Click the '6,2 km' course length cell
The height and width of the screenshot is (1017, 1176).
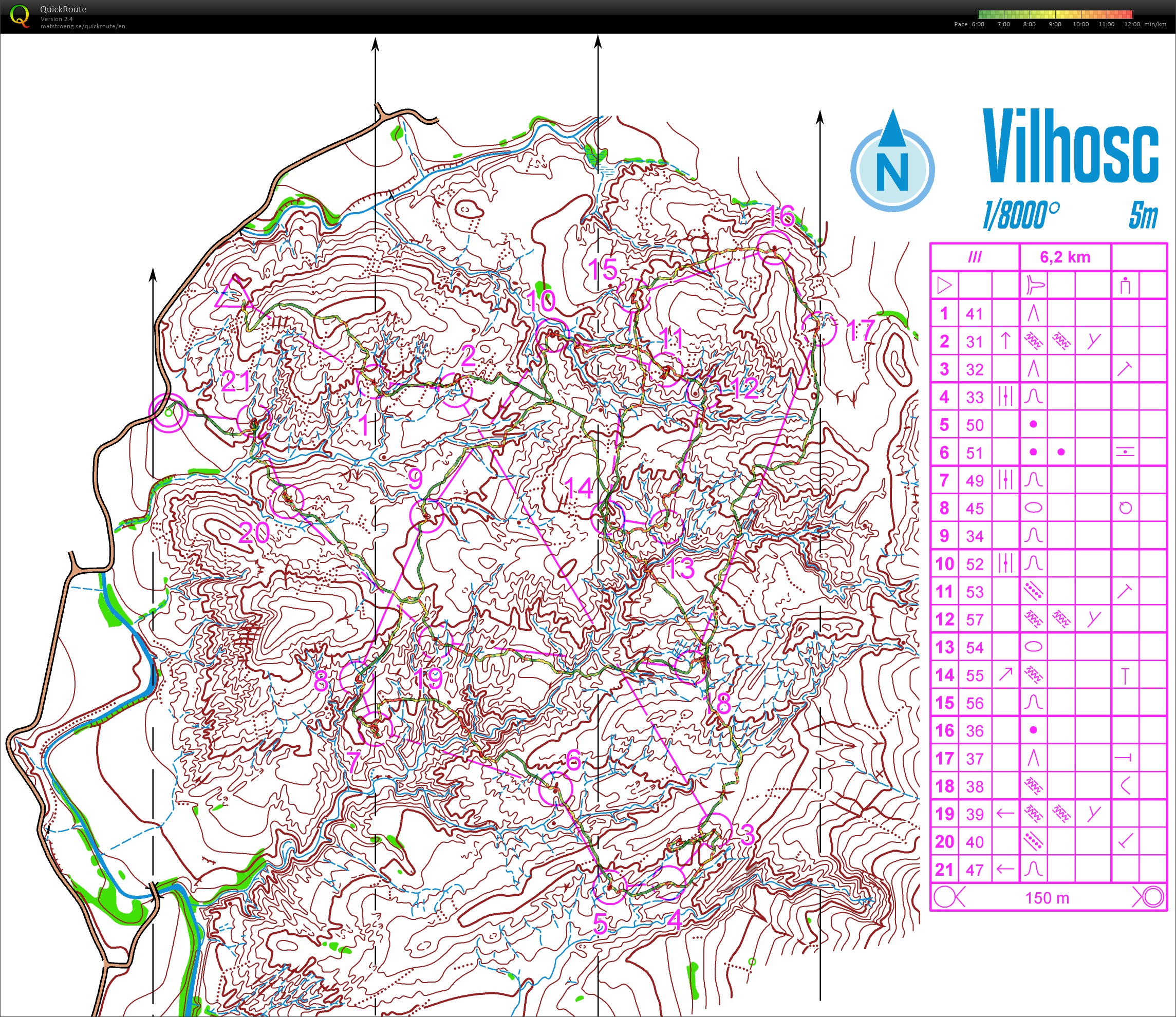[x=1065, y=257]
